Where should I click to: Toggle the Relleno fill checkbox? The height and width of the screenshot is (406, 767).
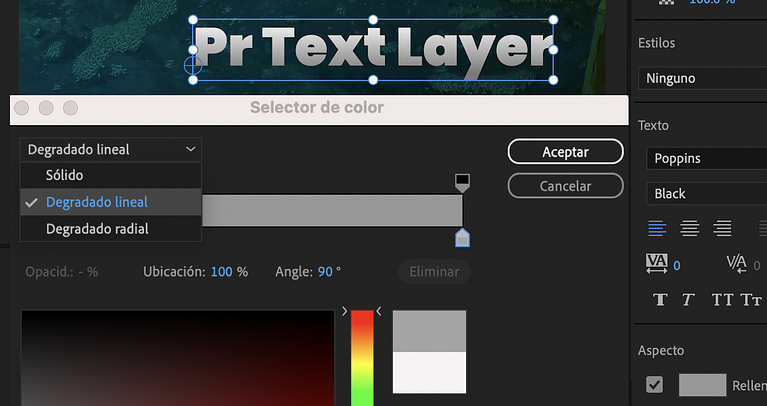point(654,385)
